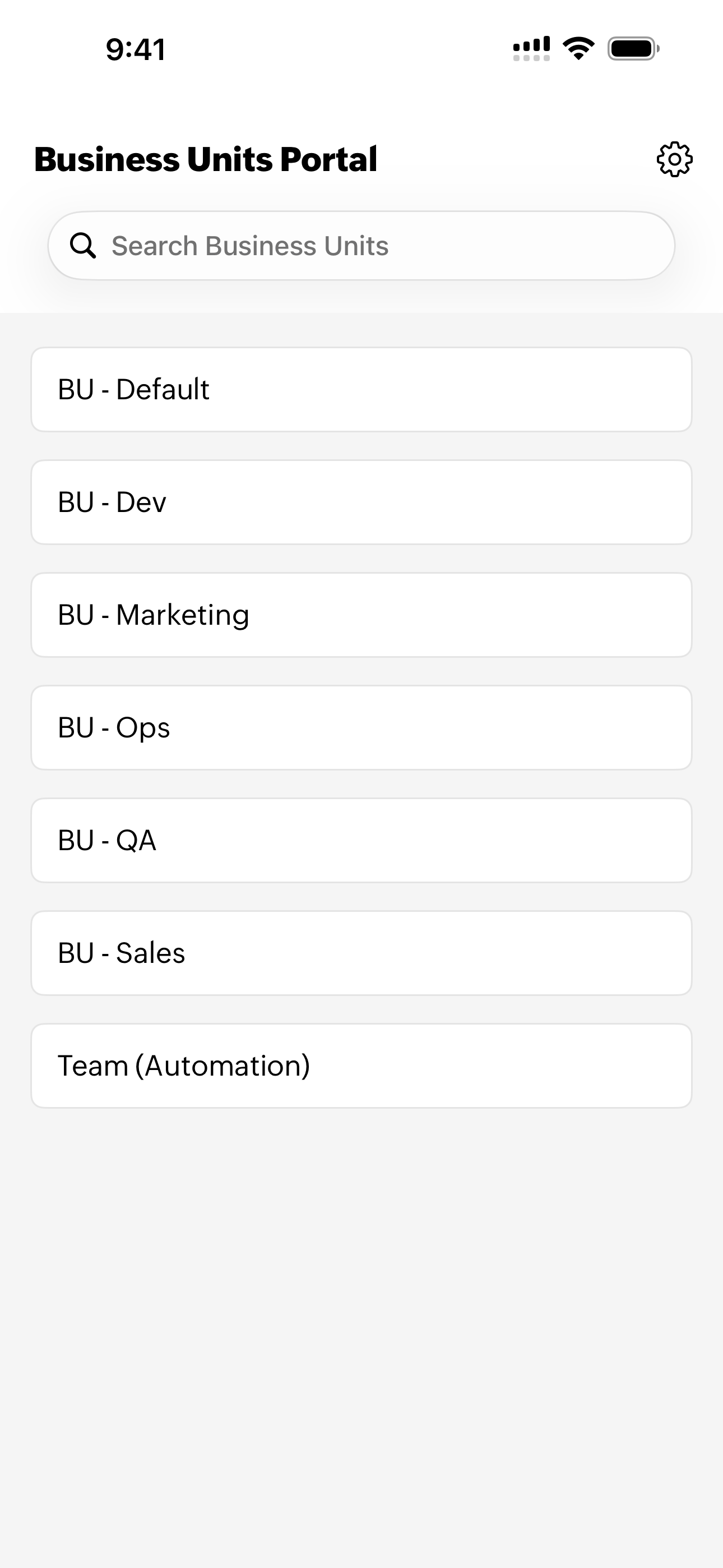Open the BU - Default unit

pos(361,390)
